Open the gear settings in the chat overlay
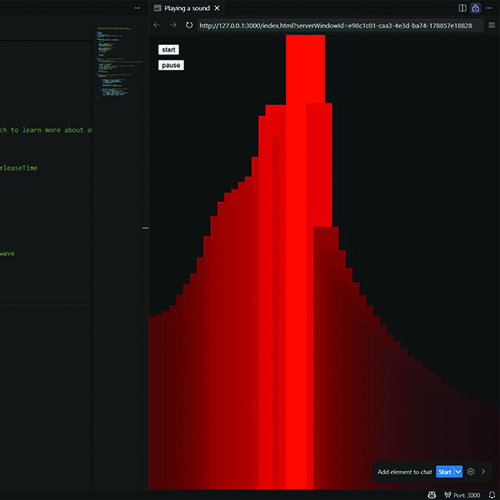 point(471,472)
